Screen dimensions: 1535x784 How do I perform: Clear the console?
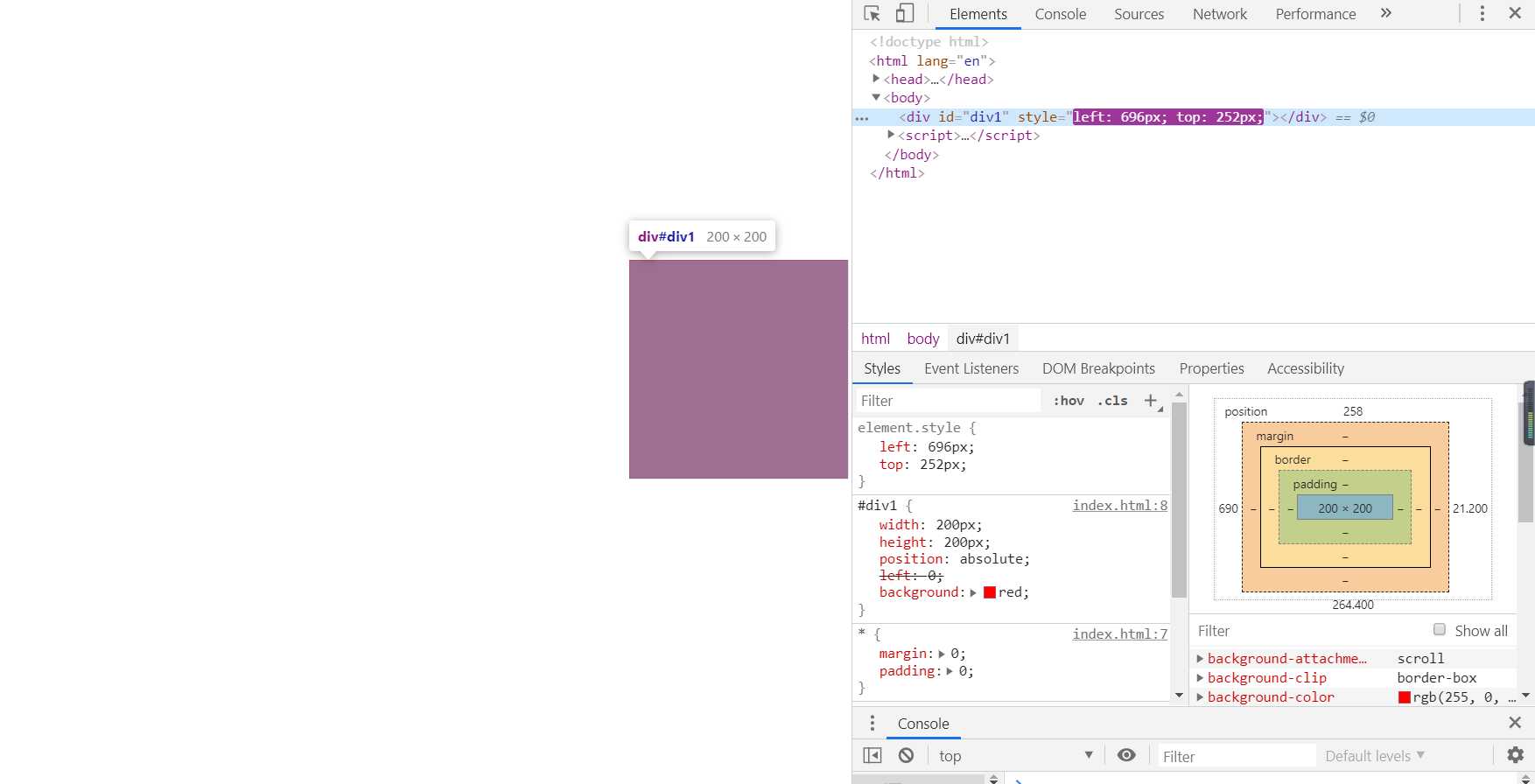[x=907, y=756]
